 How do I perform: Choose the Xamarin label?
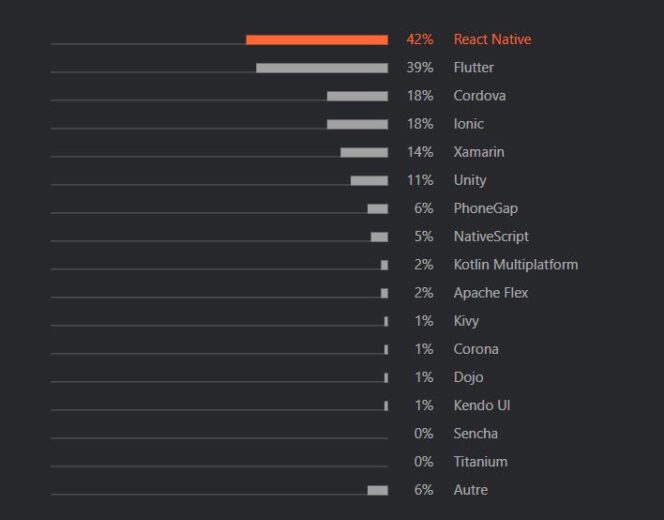click(x=478, y=152)
